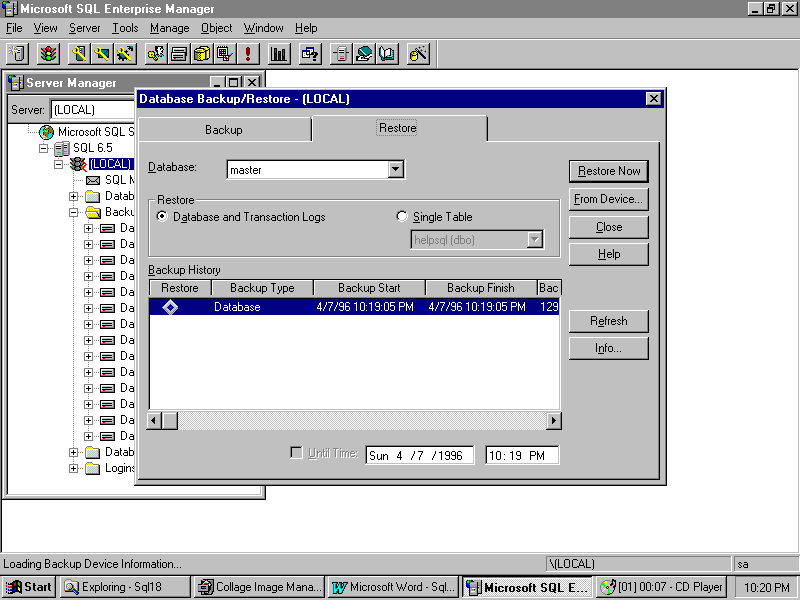Select the Single Table radio button
The height and width of the screenshot is (600, 800).
pos(403,217)
